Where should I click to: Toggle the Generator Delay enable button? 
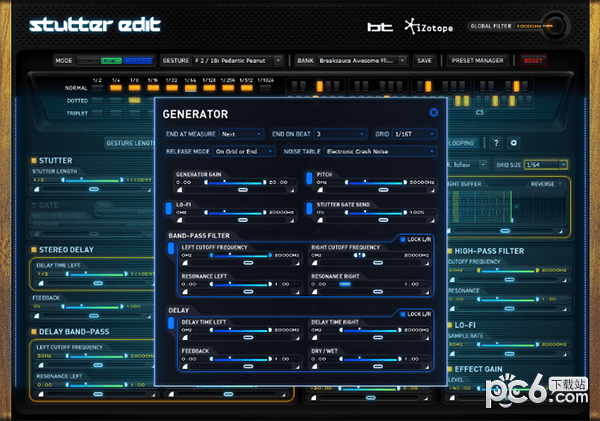(x=171, y=323)
